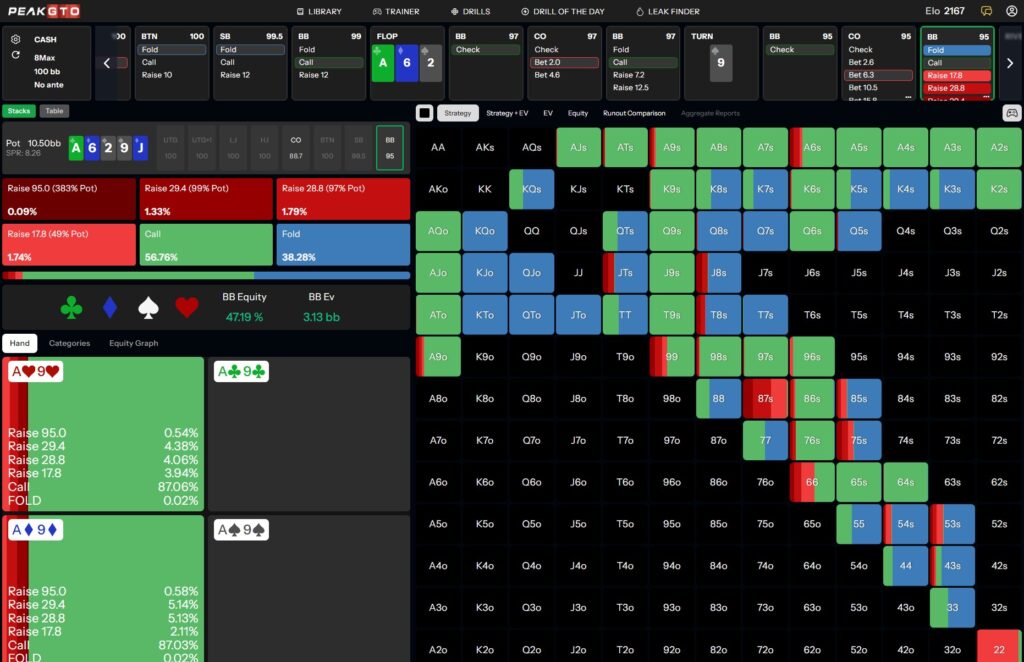The height and width of the screenshot is (662, 1024).
Task: Toggle the square checkbox left of Strategy
Action: pyautogui.click(x=424, y=113)
